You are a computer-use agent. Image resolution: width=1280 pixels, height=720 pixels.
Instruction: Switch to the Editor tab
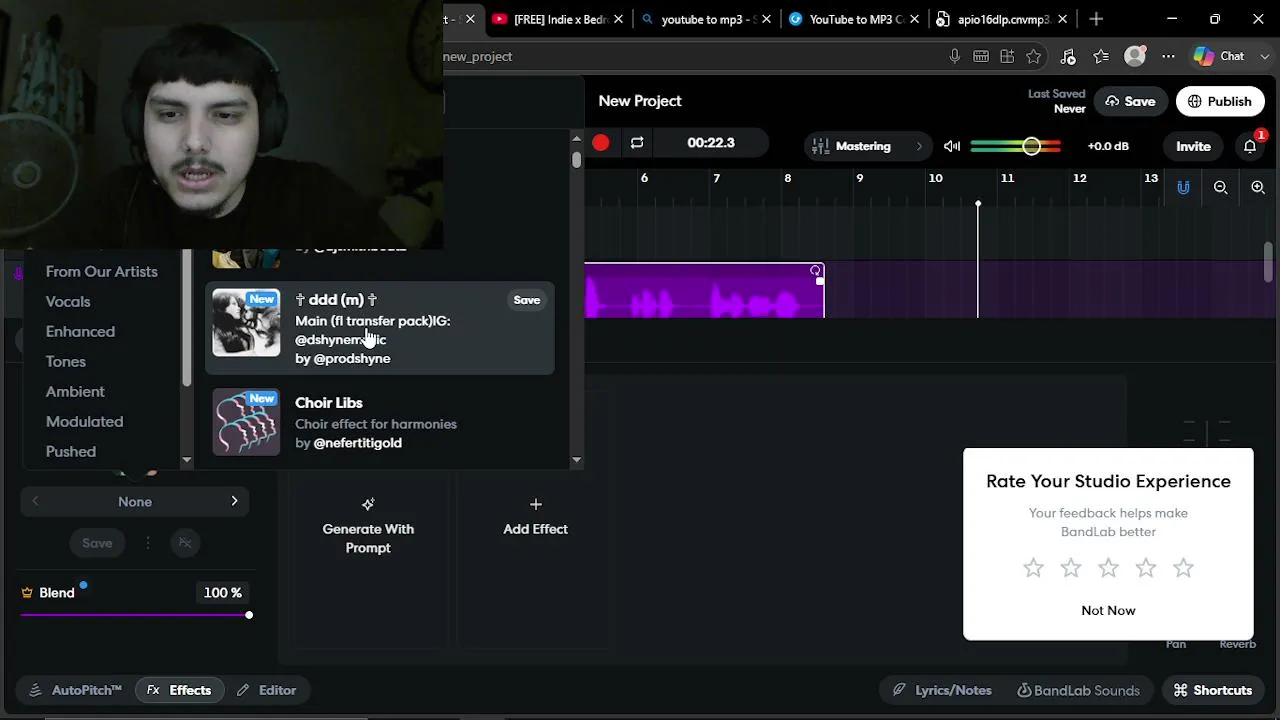coord(267,690)
